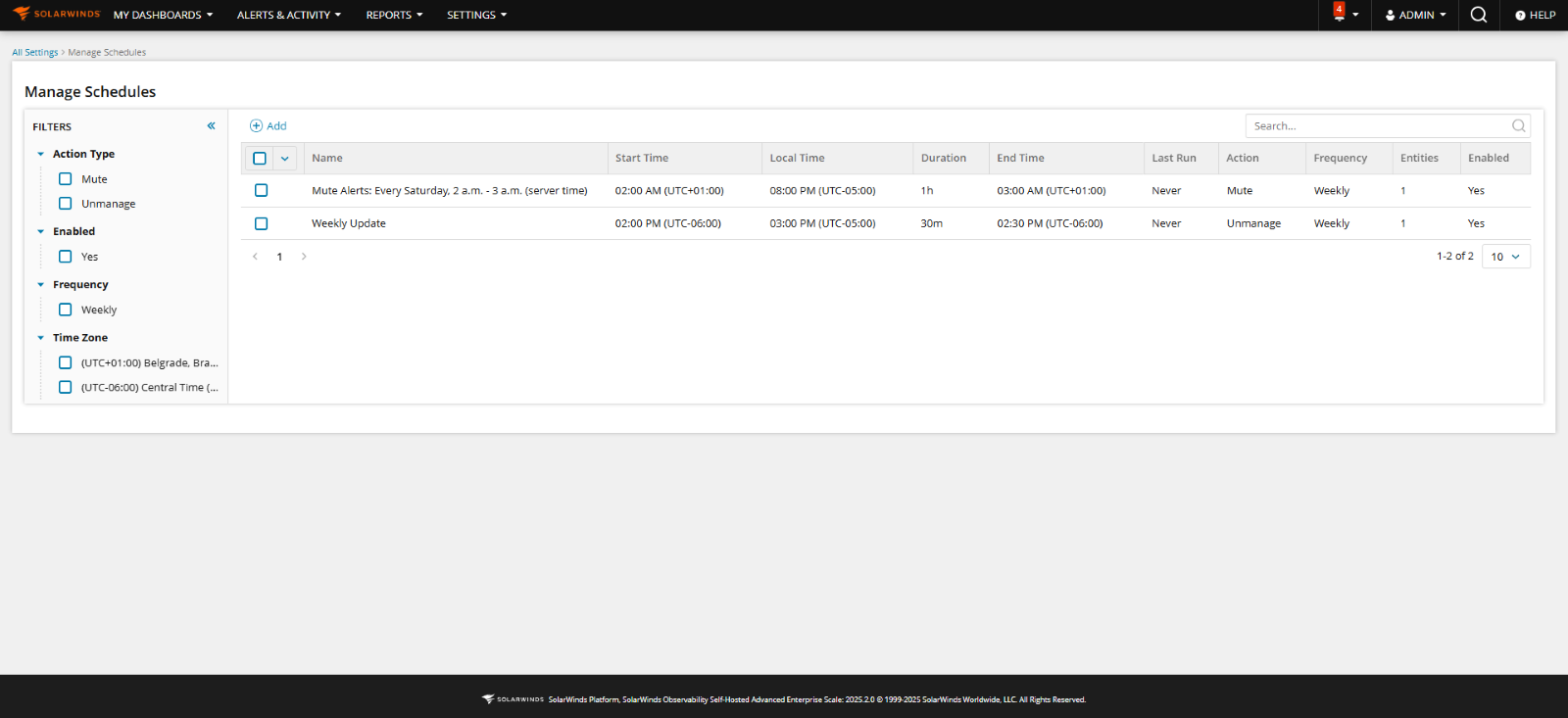The width and height of the screenshot is (1568, 718).
Task: Open the page size 10 dropdown
Action: point(1506,257)
